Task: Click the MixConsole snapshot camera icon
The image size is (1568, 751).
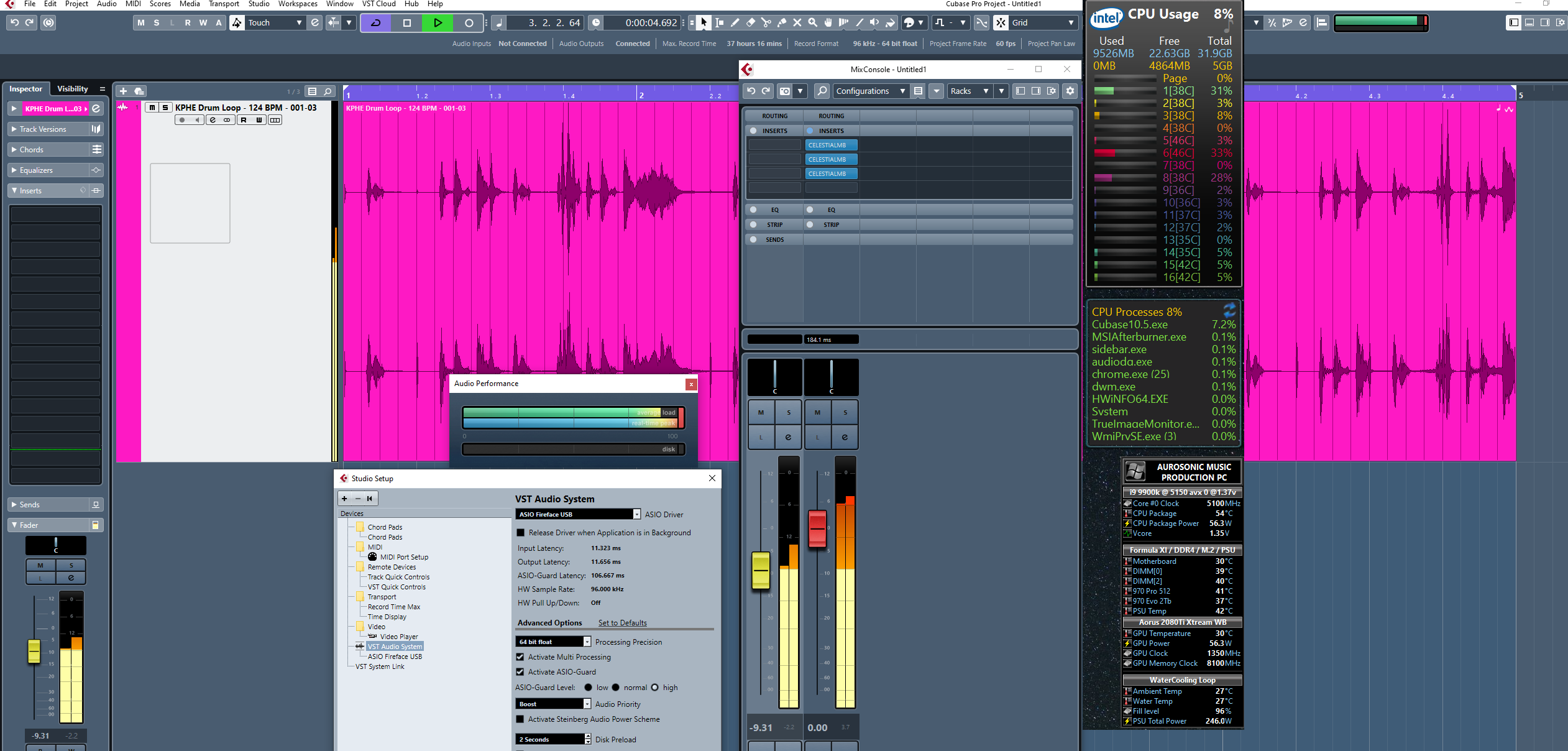Action: 785,91
